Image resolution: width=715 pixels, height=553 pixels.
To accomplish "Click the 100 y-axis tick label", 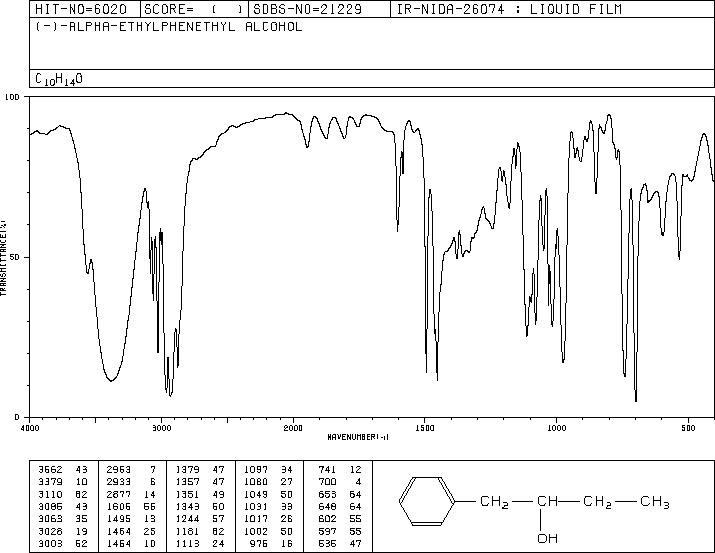I will [12, 97].
